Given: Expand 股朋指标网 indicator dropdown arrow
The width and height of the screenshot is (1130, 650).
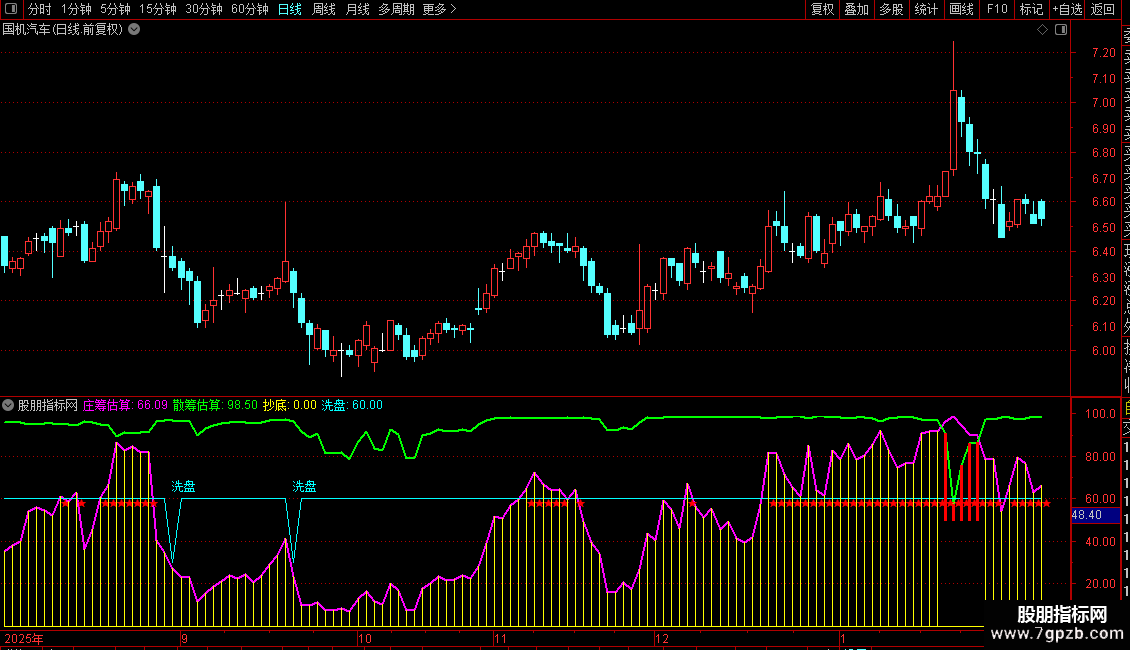Looking at the screenshot, I should (9, 405).
